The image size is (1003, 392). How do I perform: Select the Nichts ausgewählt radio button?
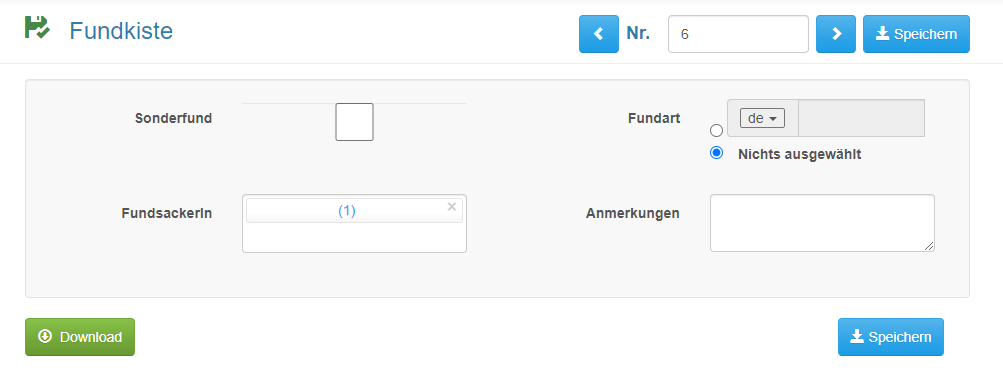(716, 153)
